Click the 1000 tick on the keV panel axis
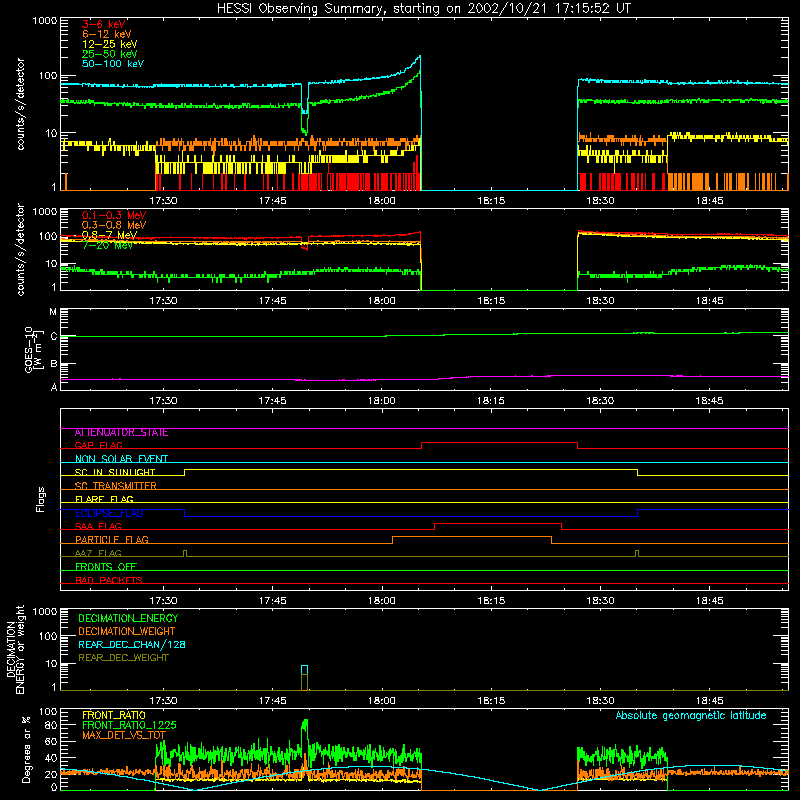800x800 pixels. point(45,21)
